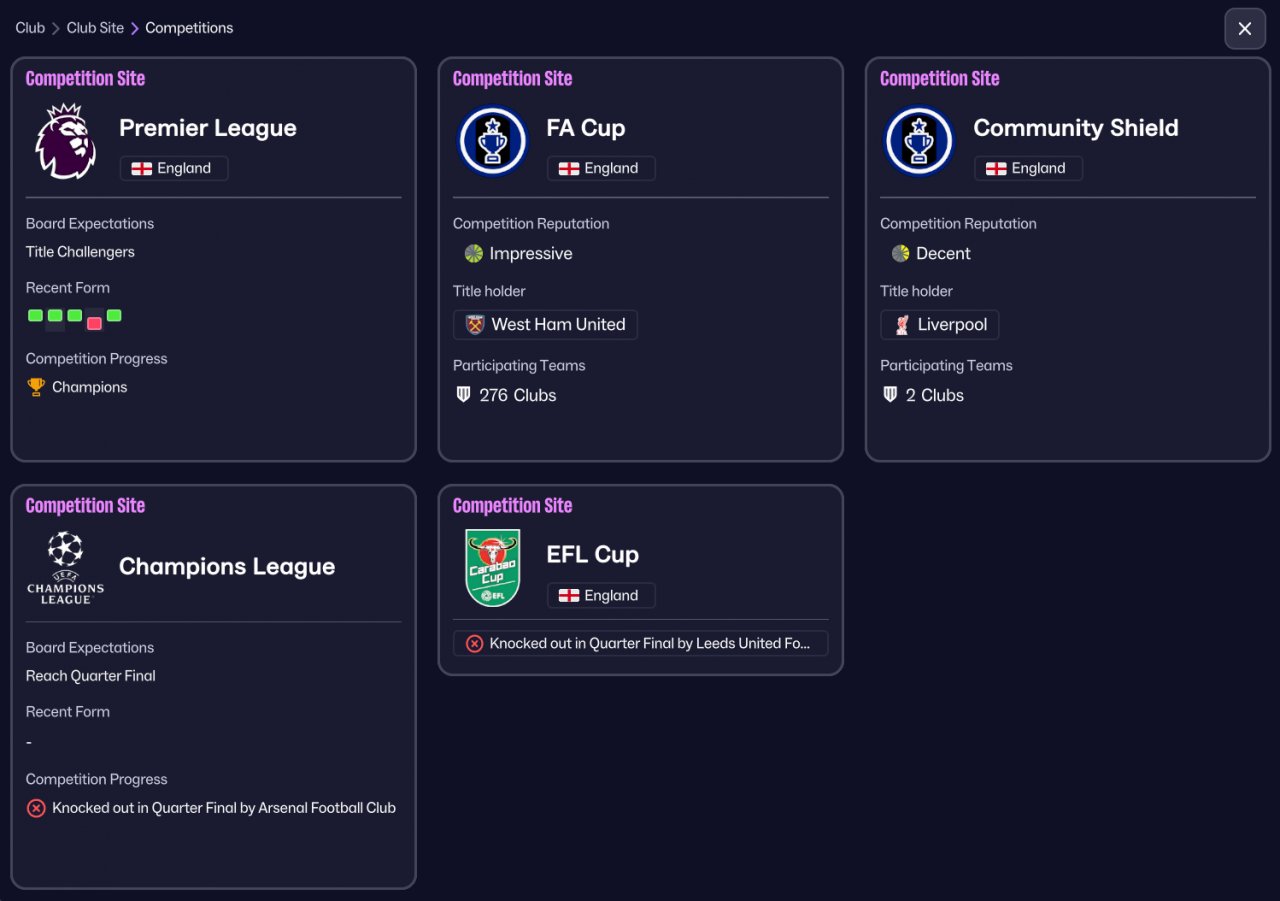1280x901 pixels.
Task: Click the Liverpool crest icon
Action: [902, 325]
